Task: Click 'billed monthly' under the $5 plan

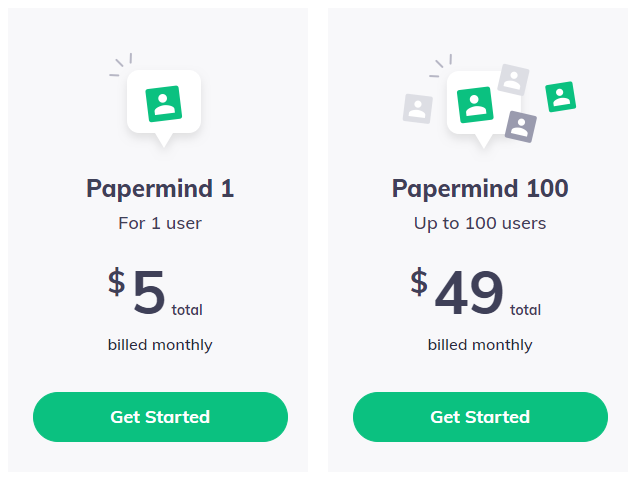Action: click(x=160, y=345)
